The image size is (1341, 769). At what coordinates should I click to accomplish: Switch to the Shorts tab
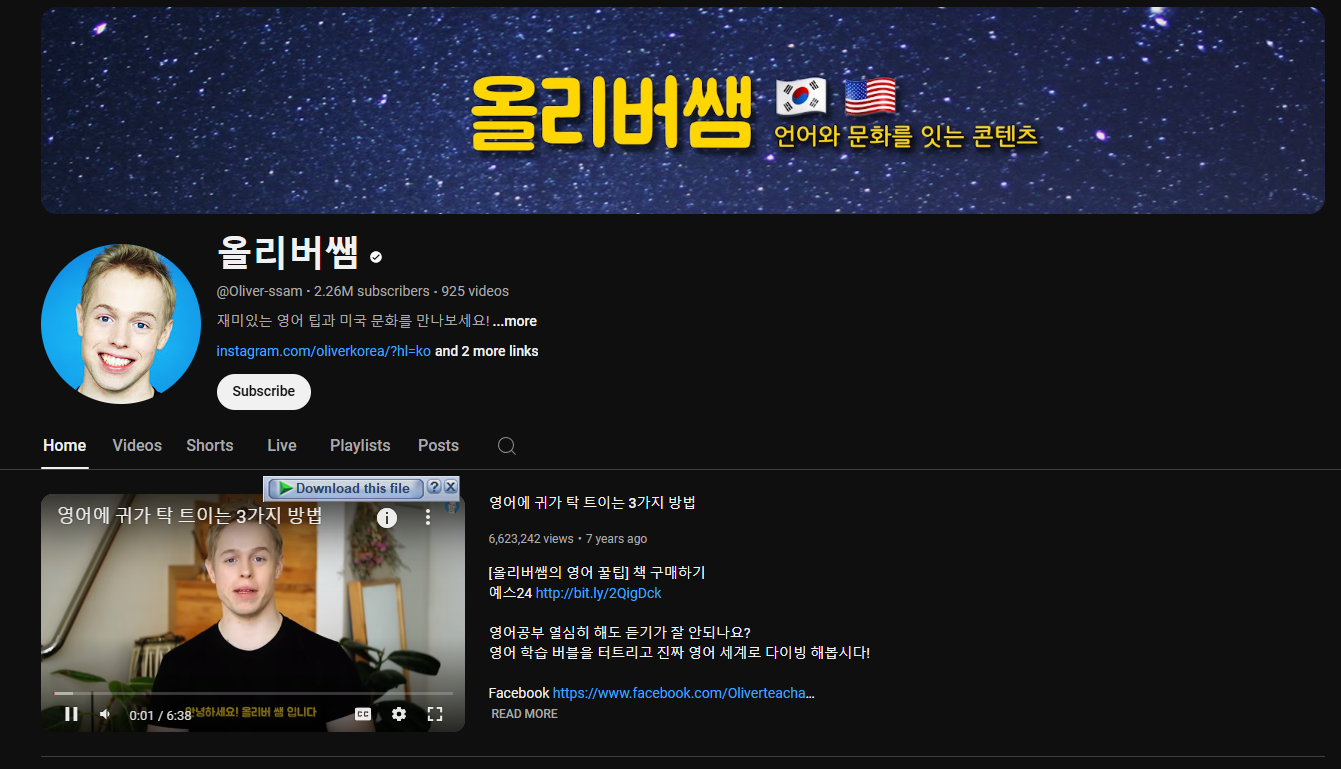pyautogui.click(x=210, y=446)
